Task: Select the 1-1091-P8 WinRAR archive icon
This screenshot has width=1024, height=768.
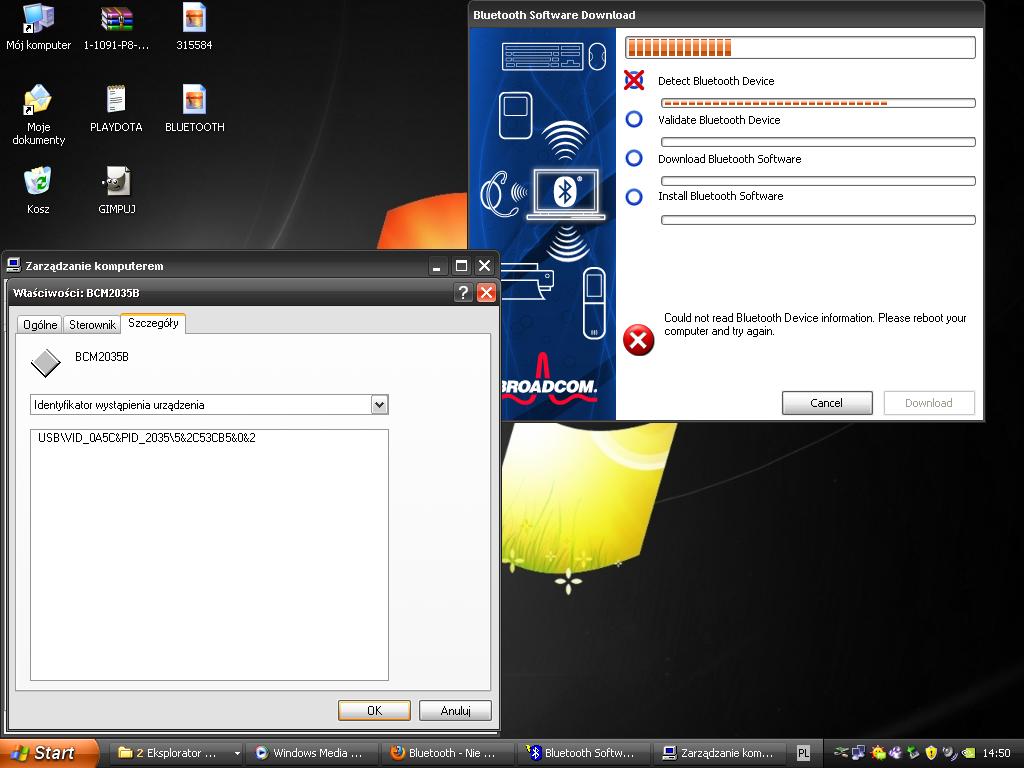Action: [x=116, y=26]
